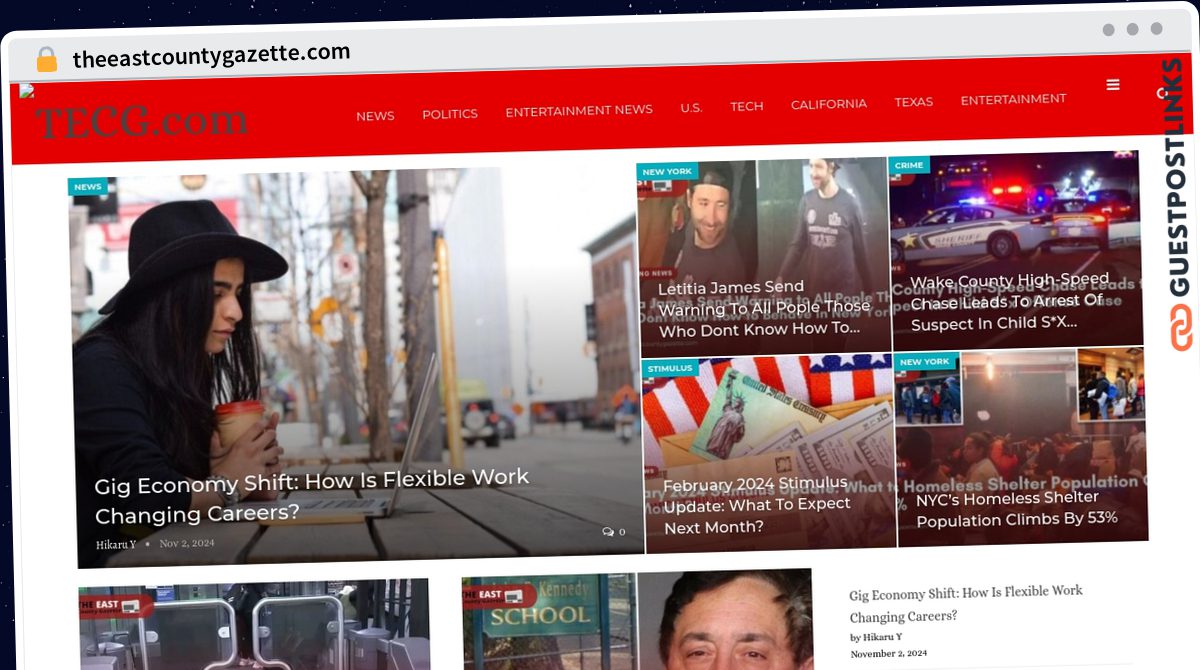Click the padlock icon in the address bar
The image size is (1200, 670).
[46, 60]
